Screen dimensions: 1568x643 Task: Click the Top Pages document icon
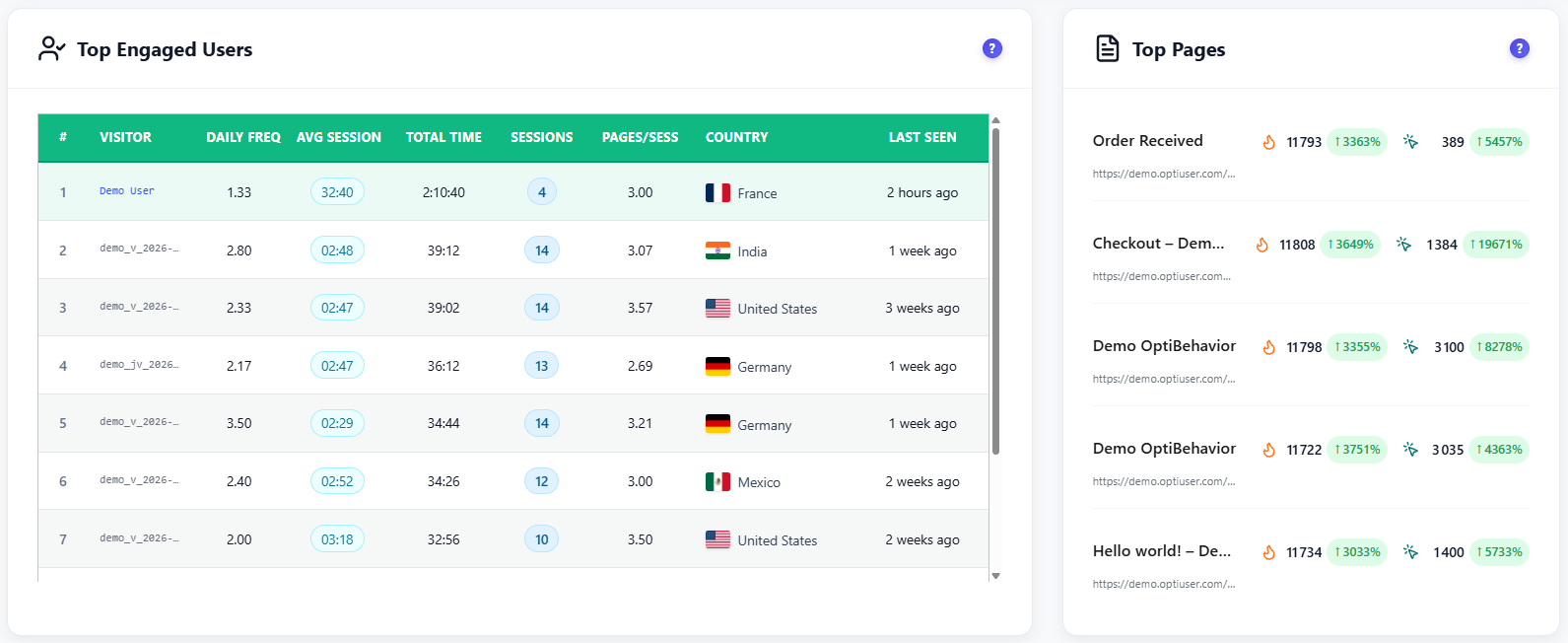pos(1108,48)
